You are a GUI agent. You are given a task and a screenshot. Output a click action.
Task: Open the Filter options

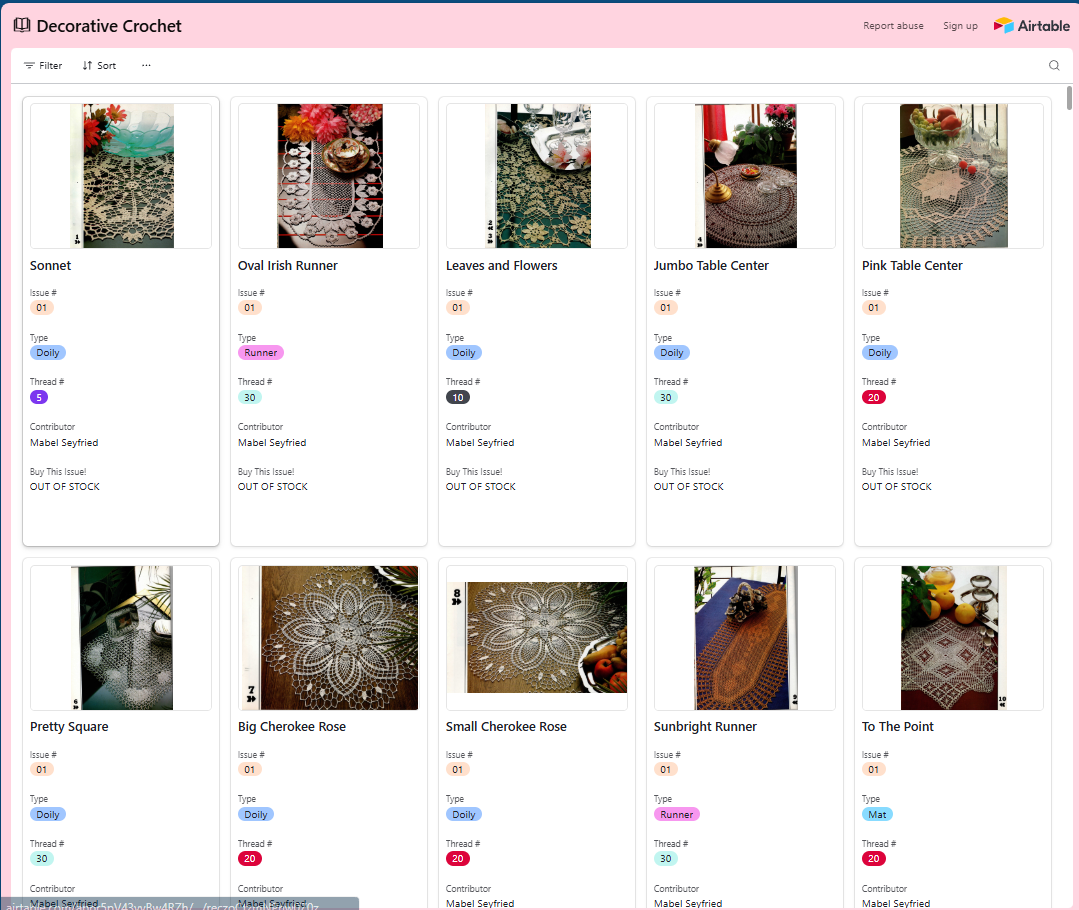[43, 65]
